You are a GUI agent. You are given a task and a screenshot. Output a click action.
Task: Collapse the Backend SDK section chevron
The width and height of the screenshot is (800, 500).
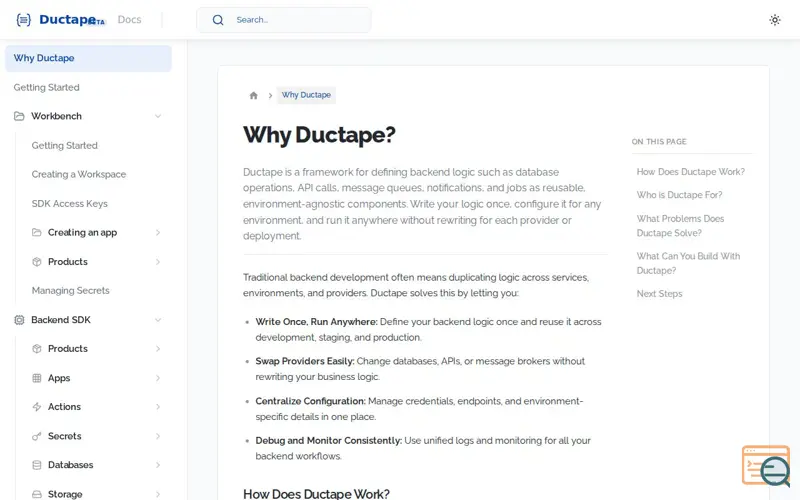pos(158,320)
